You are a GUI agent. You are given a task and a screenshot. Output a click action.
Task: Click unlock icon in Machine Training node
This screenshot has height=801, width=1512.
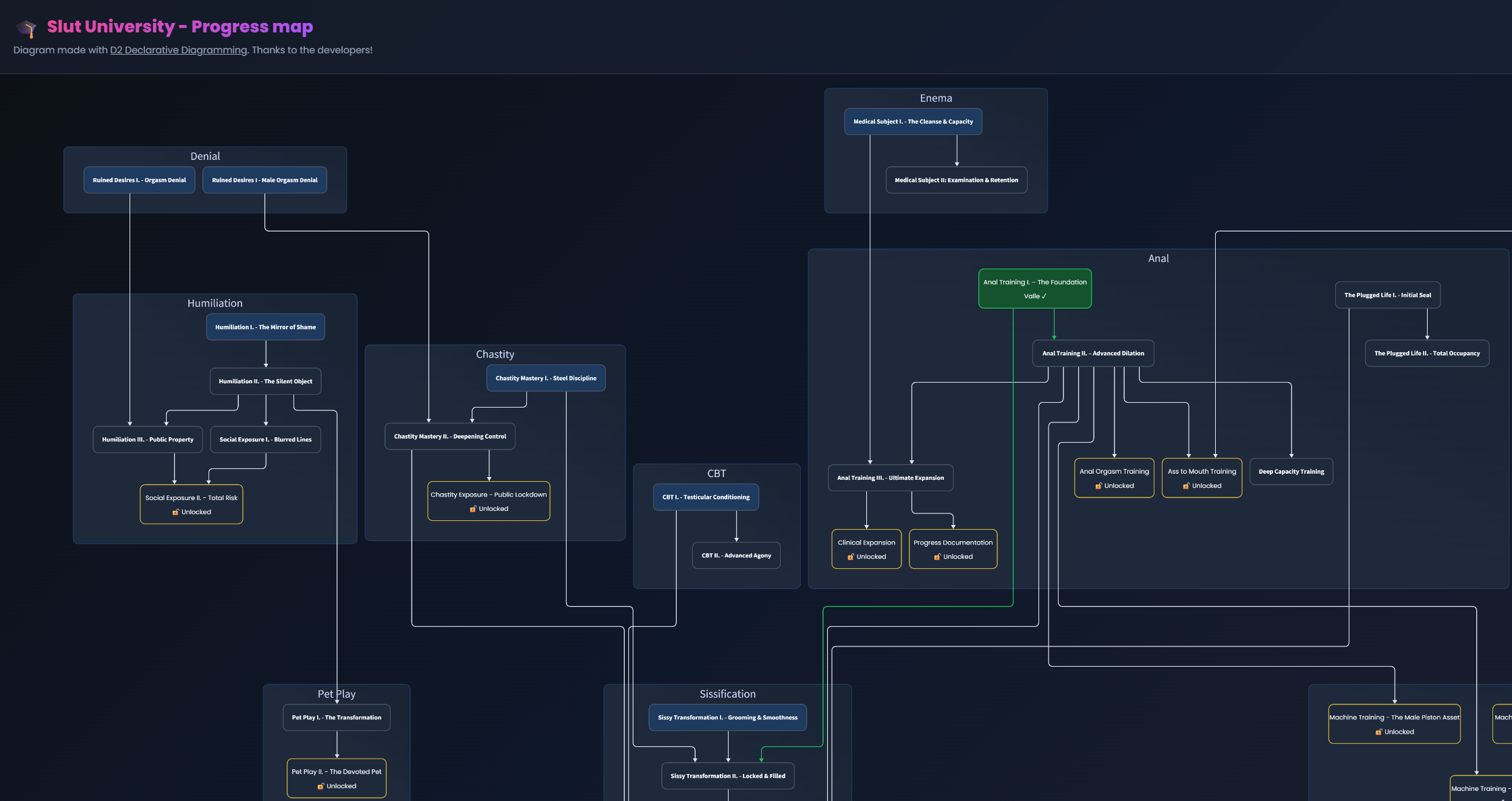pos(1378,732)
